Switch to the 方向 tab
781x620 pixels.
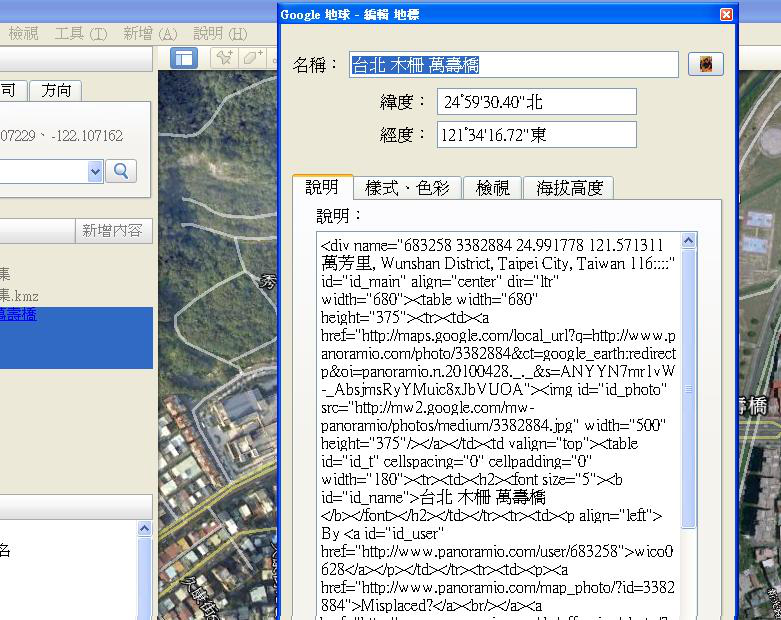(56, 91)
